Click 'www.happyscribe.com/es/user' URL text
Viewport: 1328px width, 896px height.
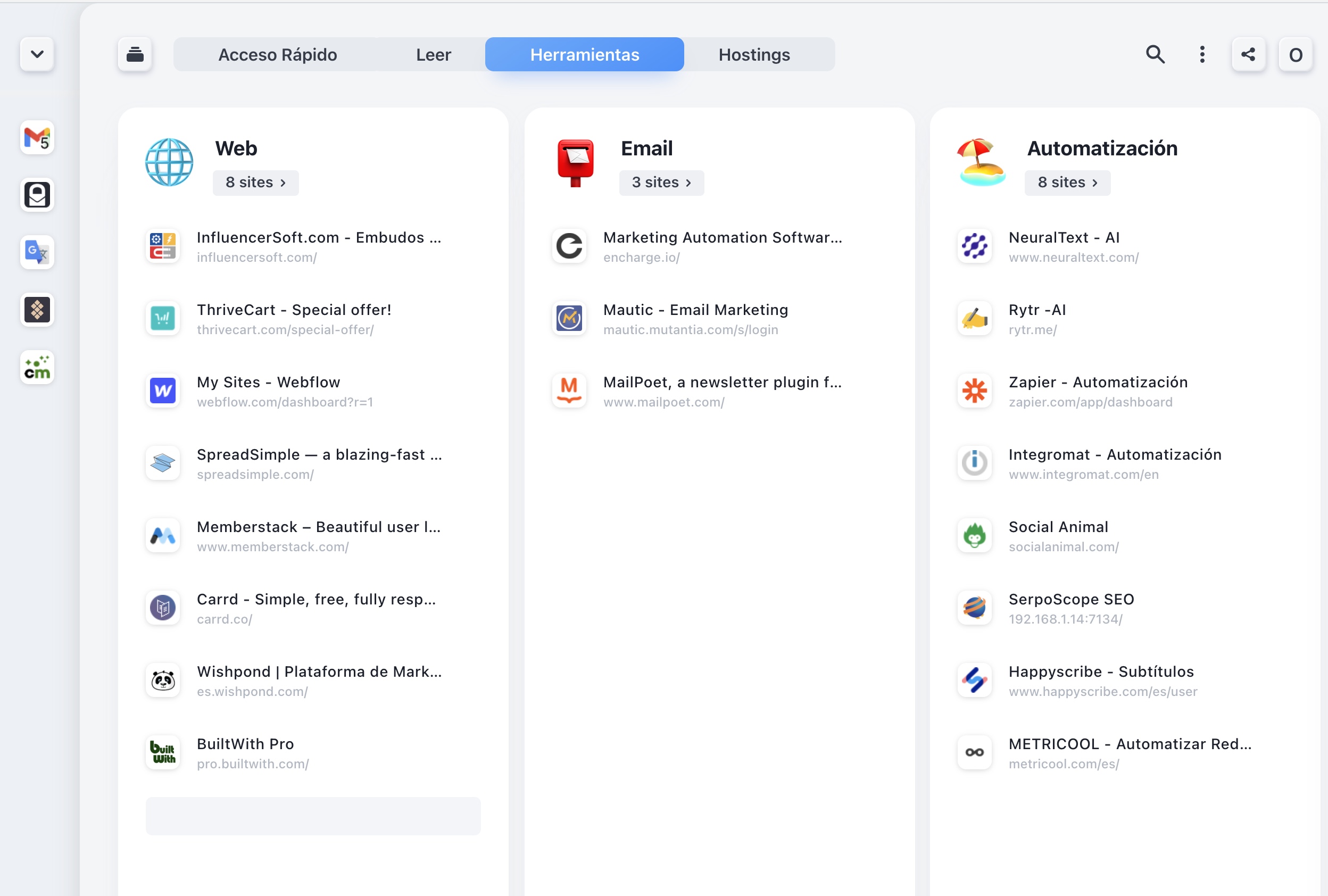click(x=1103, y=692)
